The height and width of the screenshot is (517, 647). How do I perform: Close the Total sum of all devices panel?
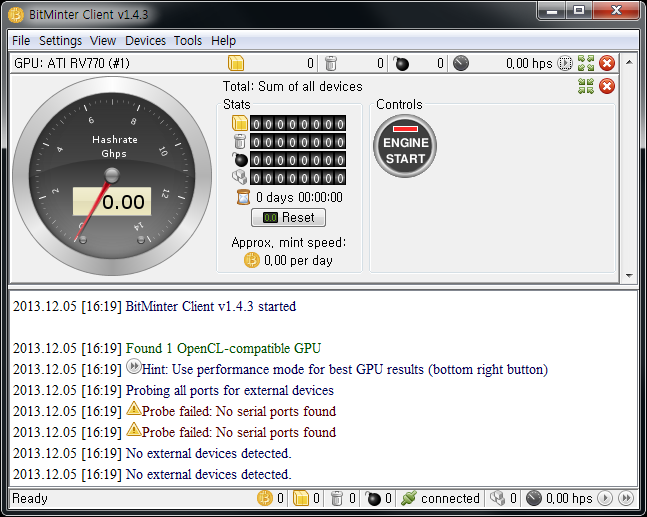[x=607, y=86]
